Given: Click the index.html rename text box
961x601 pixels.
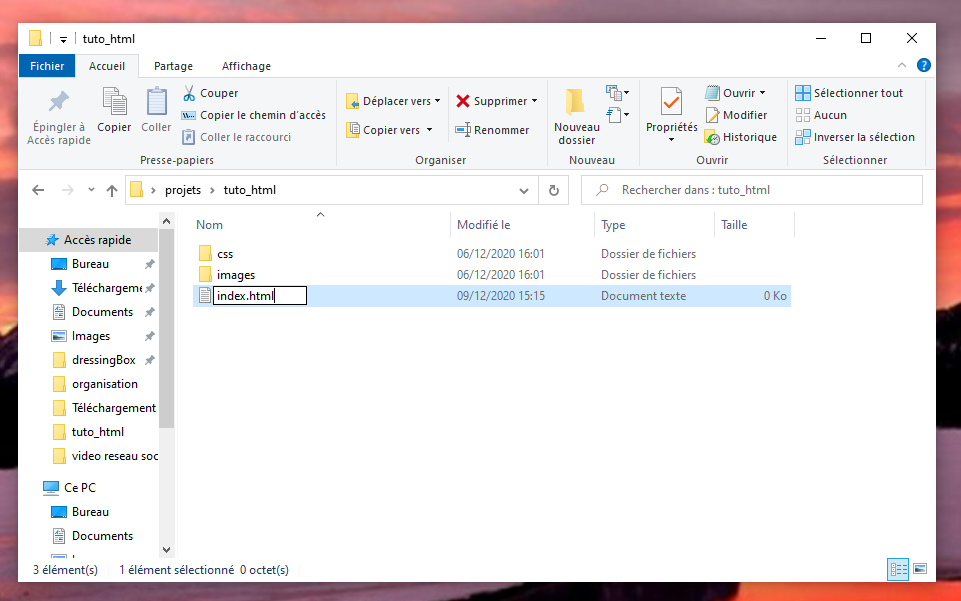Looking at the screenshot, I should click(260, 296).
